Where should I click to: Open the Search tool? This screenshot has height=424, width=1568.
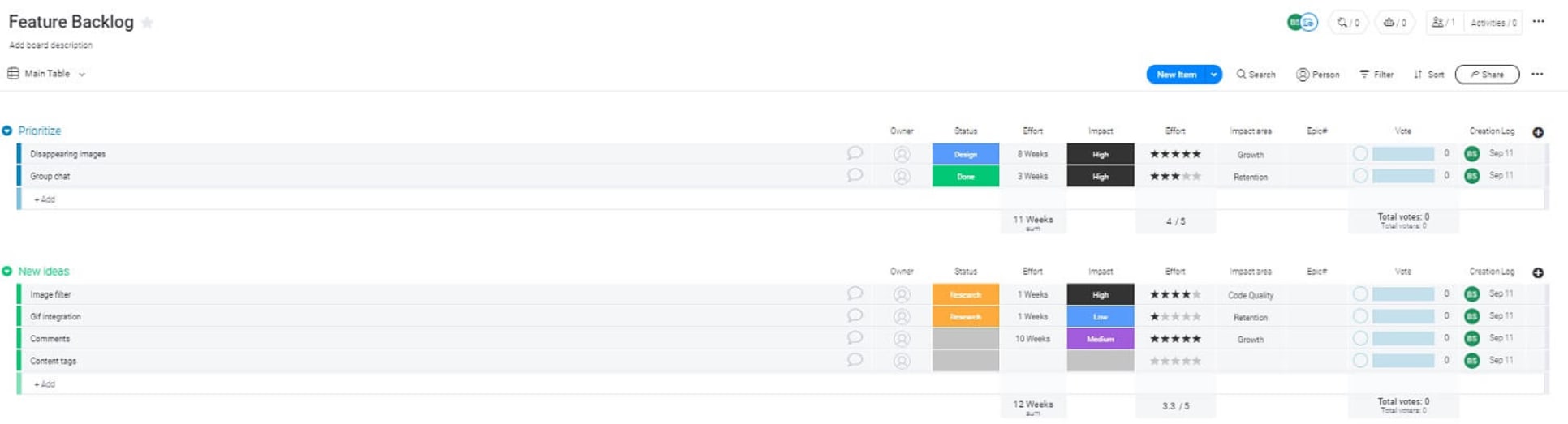click(x=1256, y=74)
